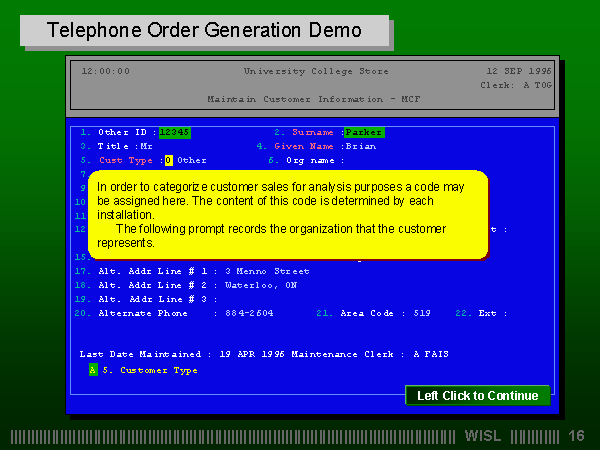Click the WISL label in the footer
Viewport: 600px width, 450px height.
(485, 436)
